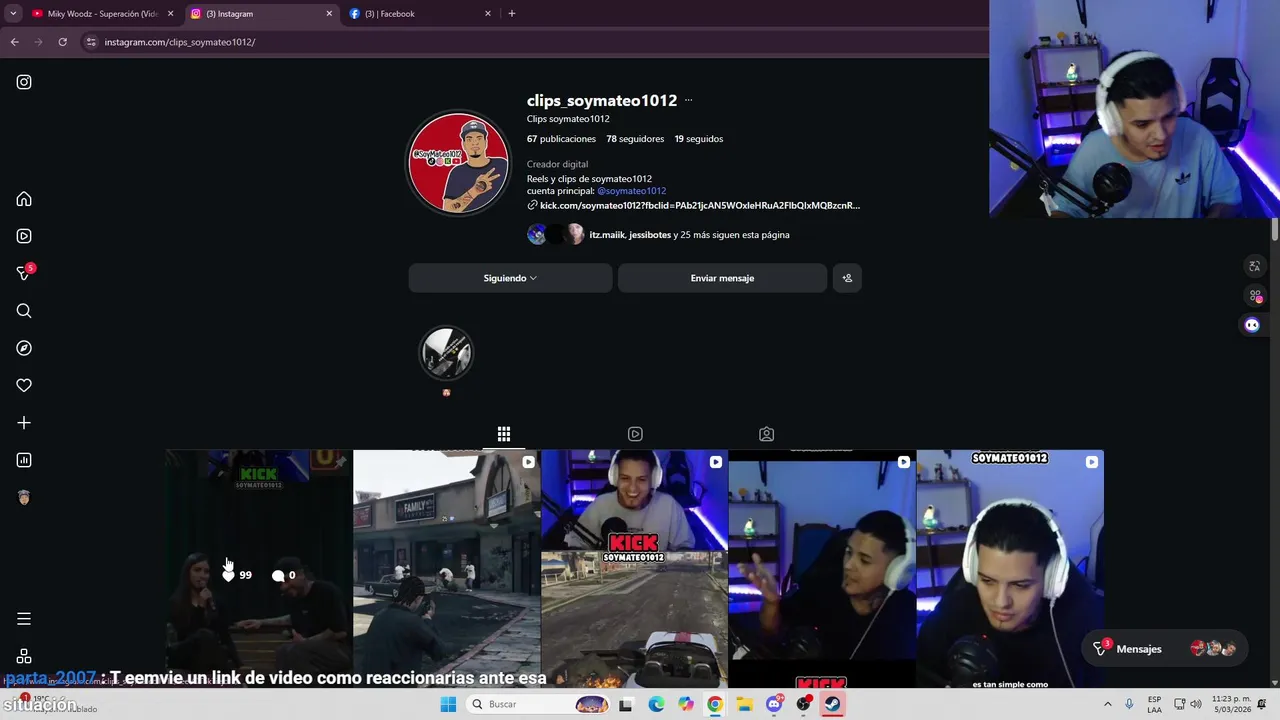The width and height of the screenshot is (1280, 720).
Task: Open Copilot from the taskbar
Action: click(685, 704)
